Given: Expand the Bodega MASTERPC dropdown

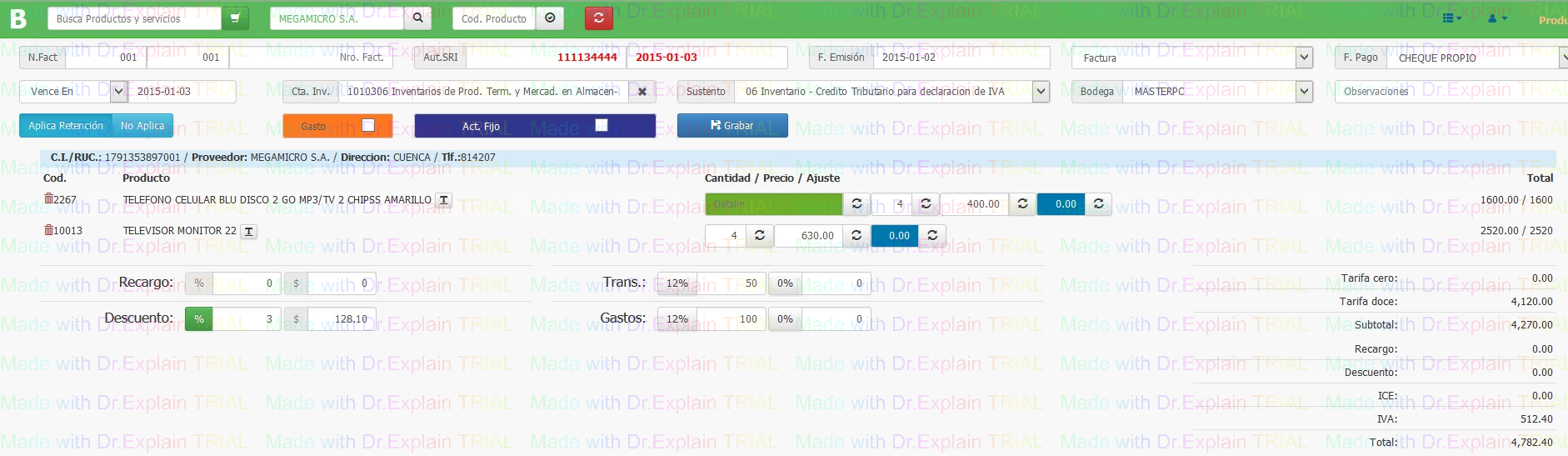Looking at the screenshot, I should tap(1304, 92).
